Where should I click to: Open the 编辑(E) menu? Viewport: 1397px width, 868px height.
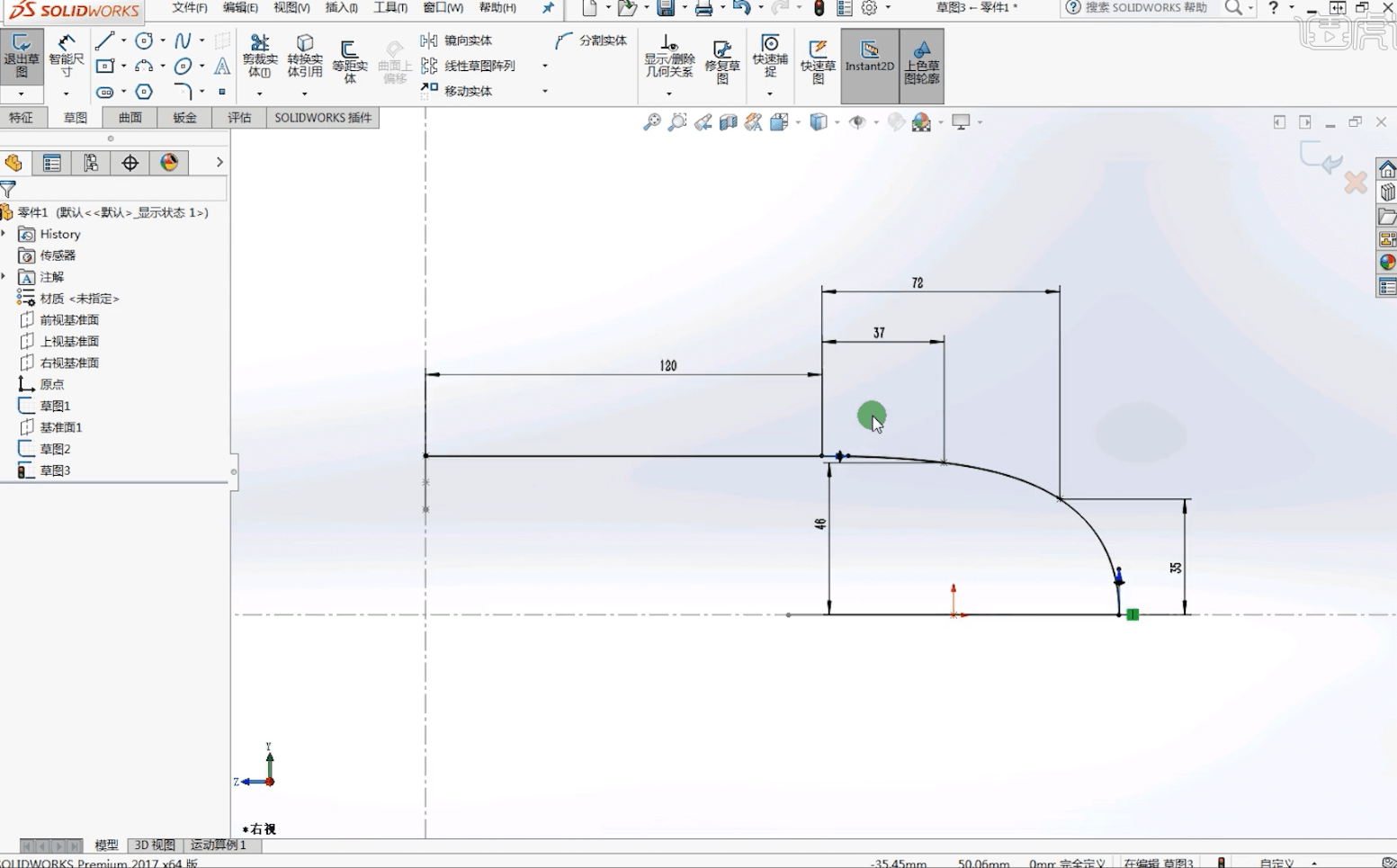[x=240, y=8]
